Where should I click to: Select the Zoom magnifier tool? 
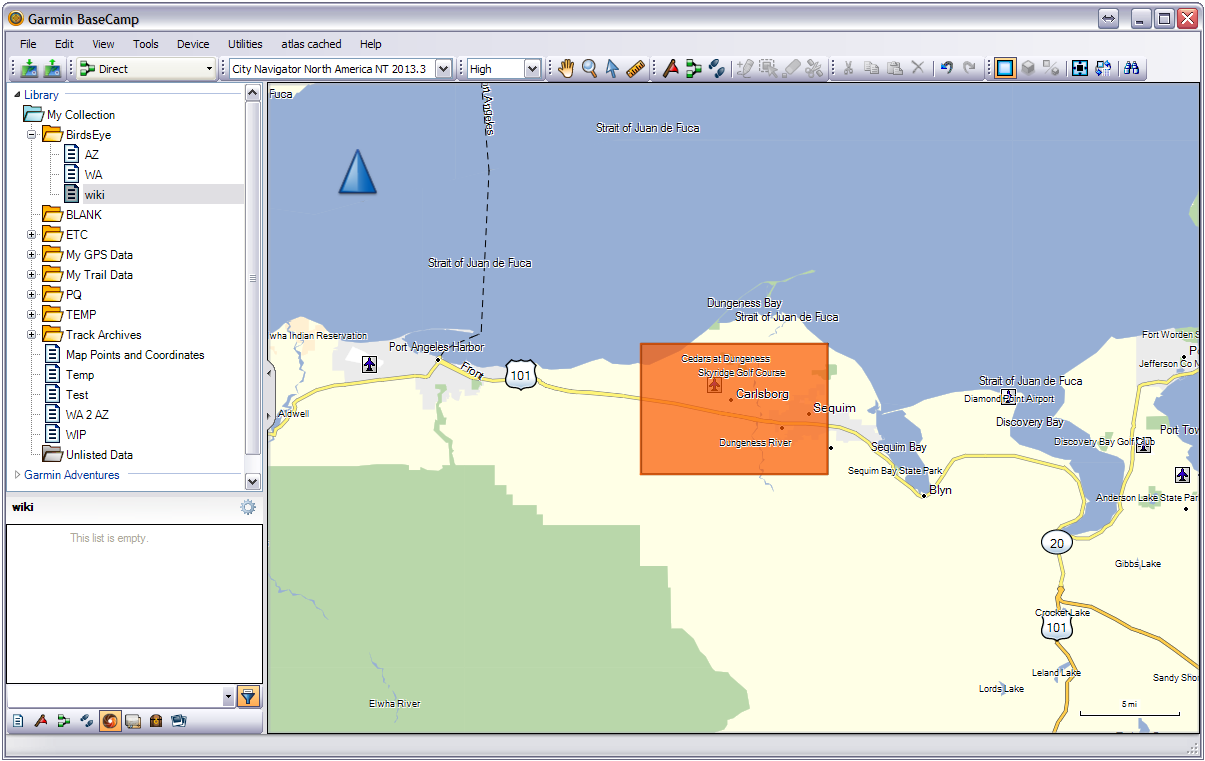click(590, 68)
